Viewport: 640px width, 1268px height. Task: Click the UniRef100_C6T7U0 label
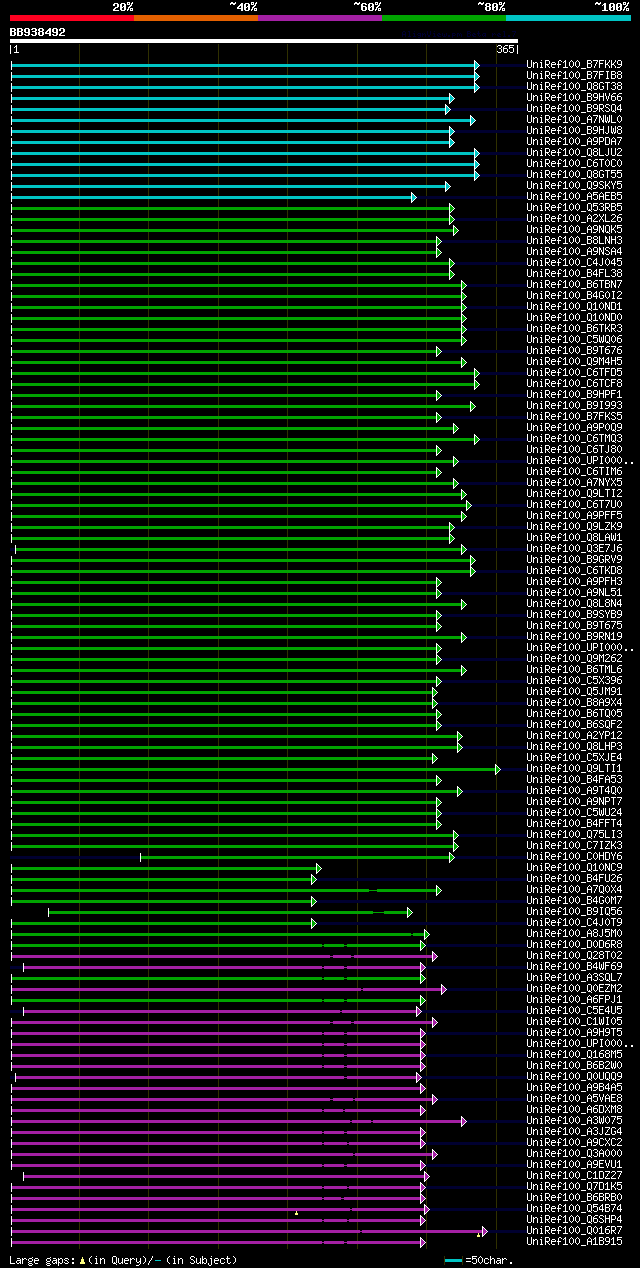click(x=574, y=505)
